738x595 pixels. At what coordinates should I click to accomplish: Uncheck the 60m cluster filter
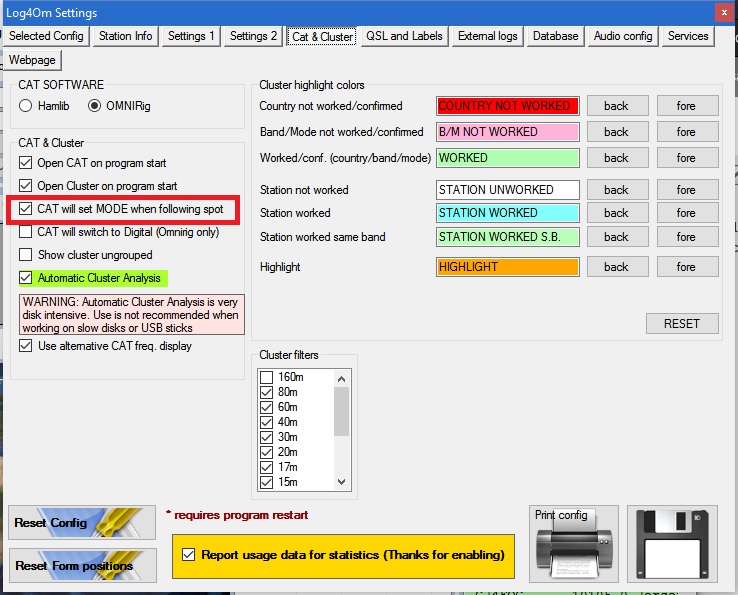pos(266,407)
